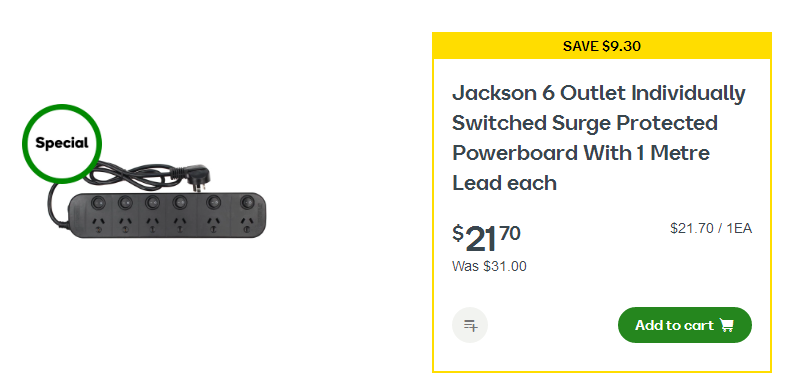Click the Was $31.00 previous price text

click(x=489, y=266)
